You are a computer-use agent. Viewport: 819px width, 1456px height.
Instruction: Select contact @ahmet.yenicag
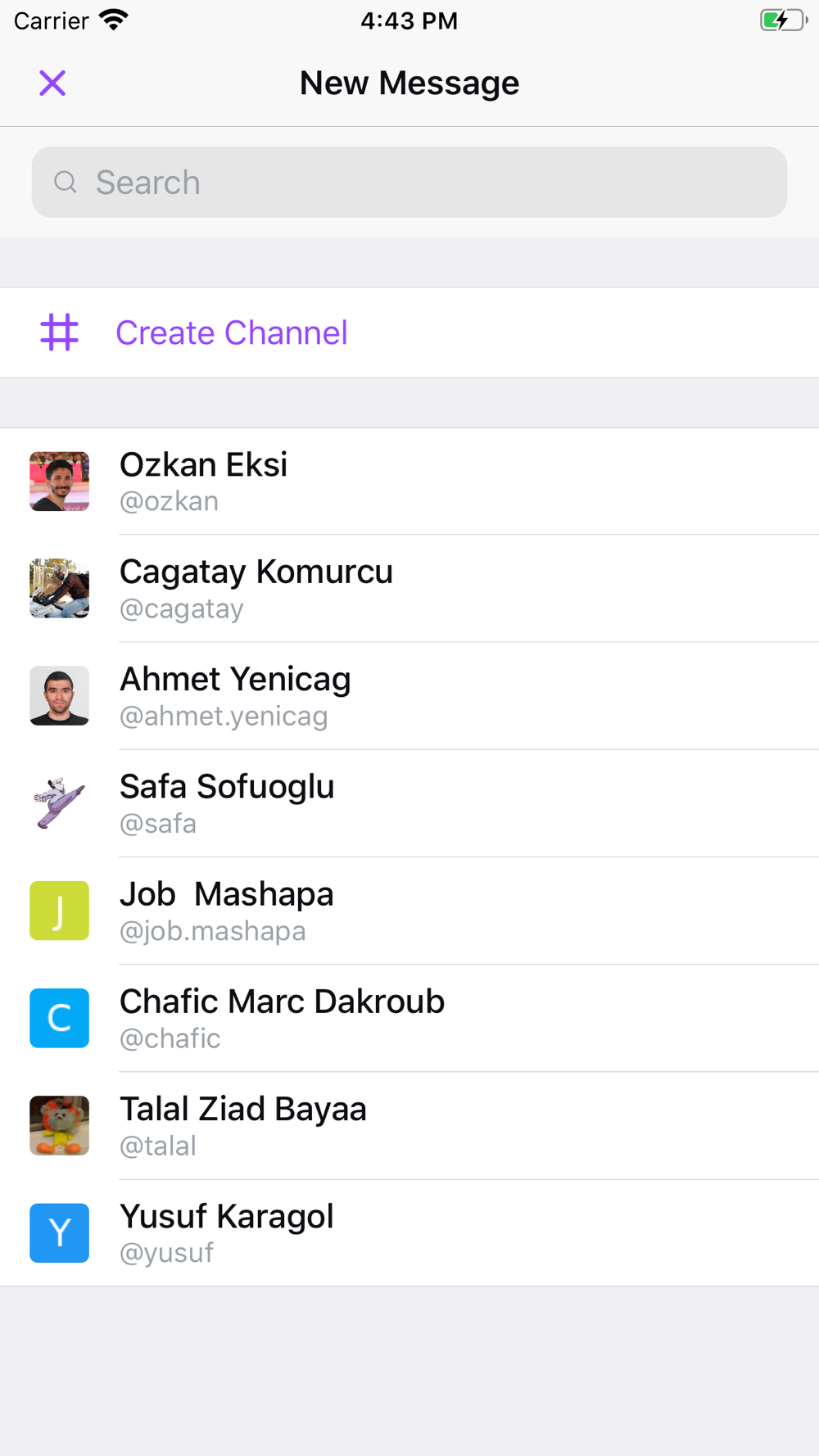point(409,695)
